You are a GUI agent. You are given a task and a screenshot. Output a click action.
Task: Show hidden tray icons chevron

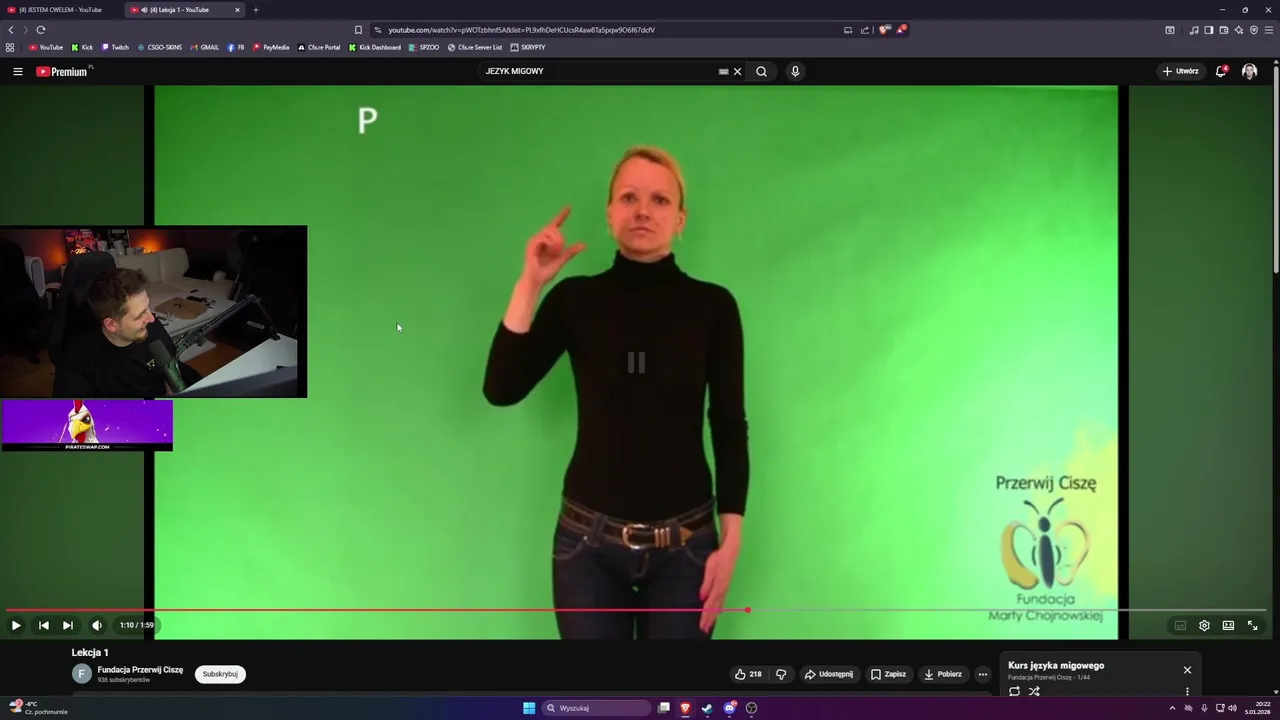click(1172, 708)
